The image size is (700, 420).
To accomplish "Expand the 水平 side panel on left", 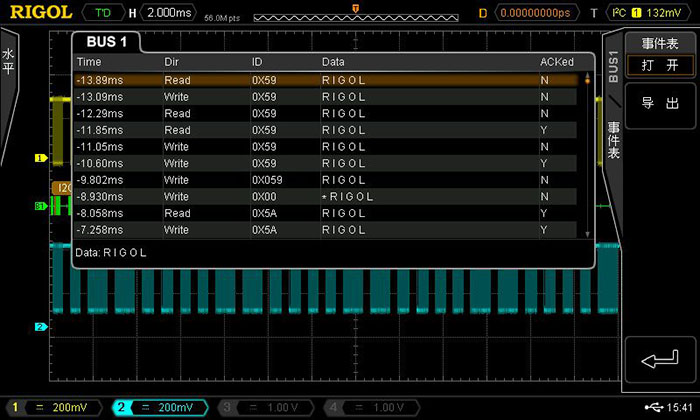I will 9,62.
